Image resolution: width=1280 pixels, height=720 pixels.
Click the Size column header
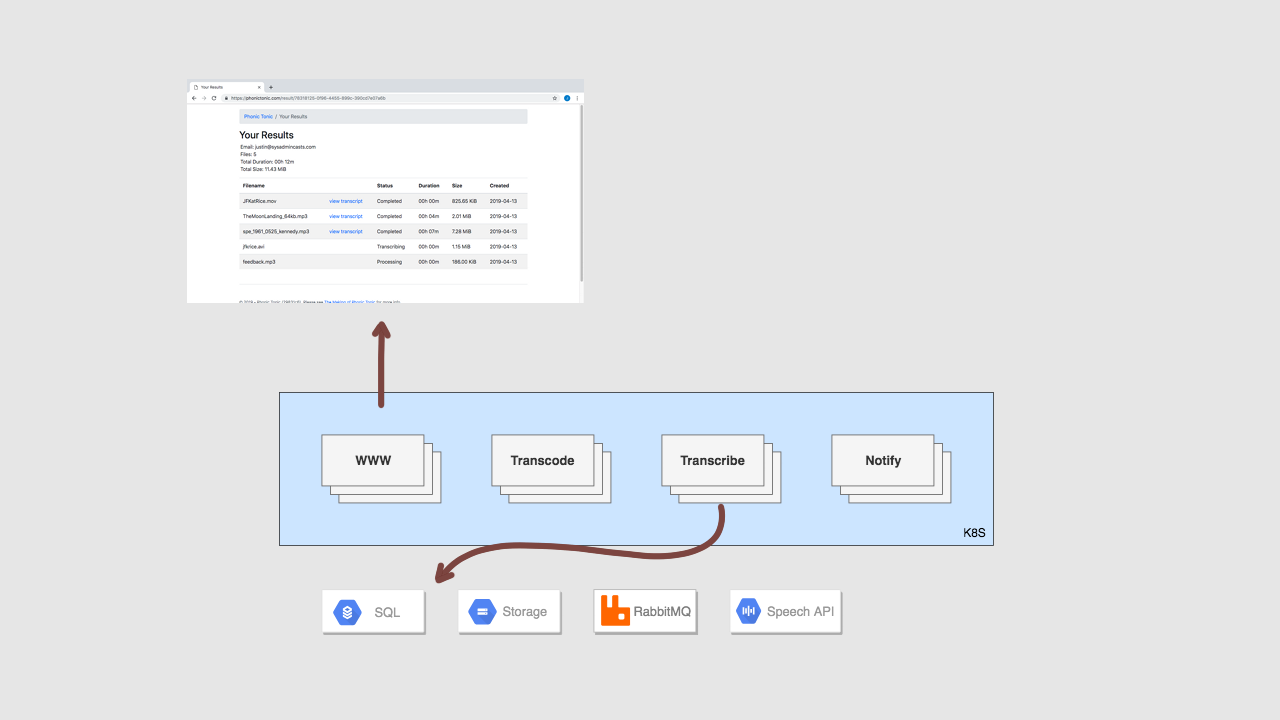click(457, 186)
